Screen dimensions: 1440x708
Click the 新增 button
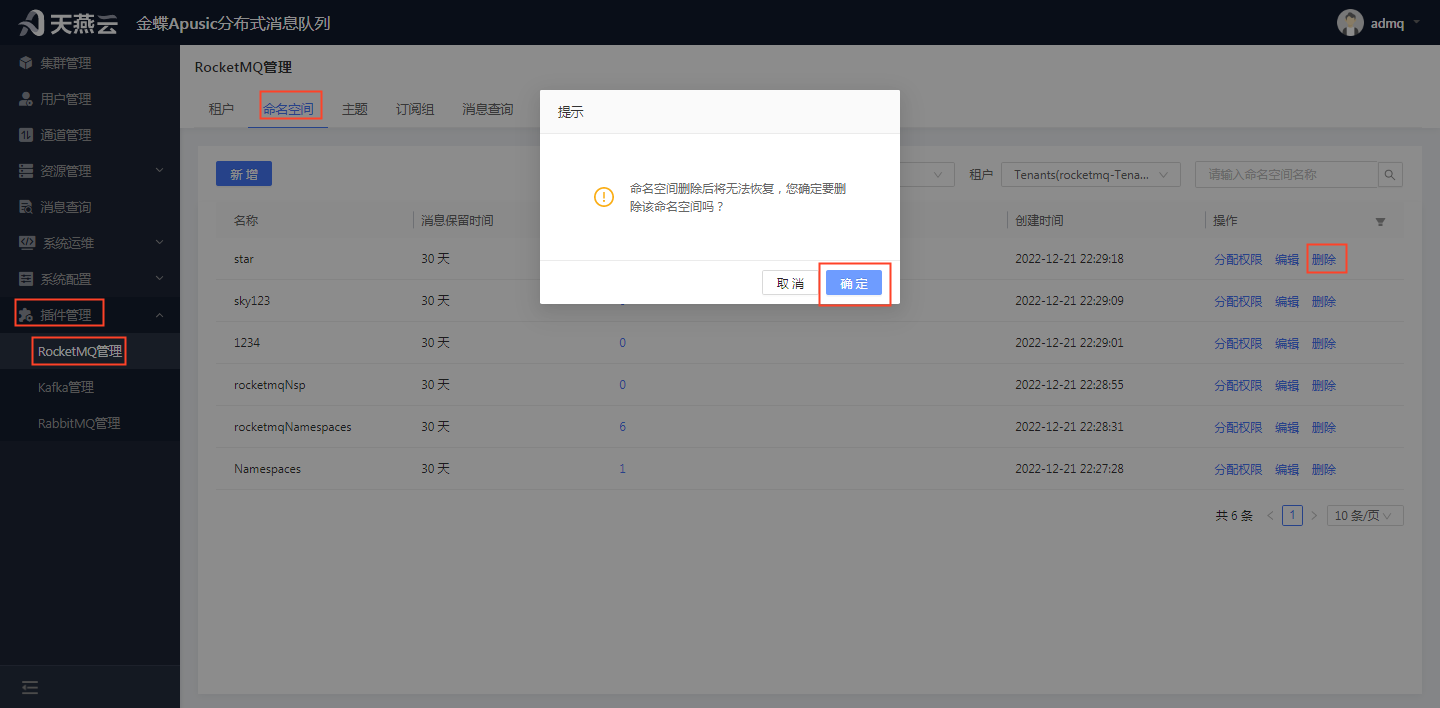coord(244,174)
